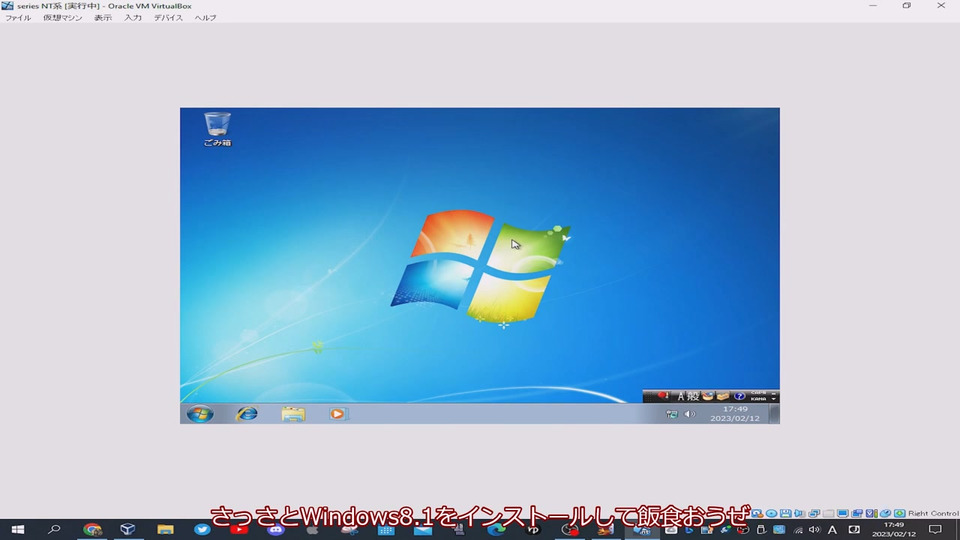This screenshot has width=960, height=540.
Task: Open Microsoft Edge from host taskbar
Action: pos(496,530)
